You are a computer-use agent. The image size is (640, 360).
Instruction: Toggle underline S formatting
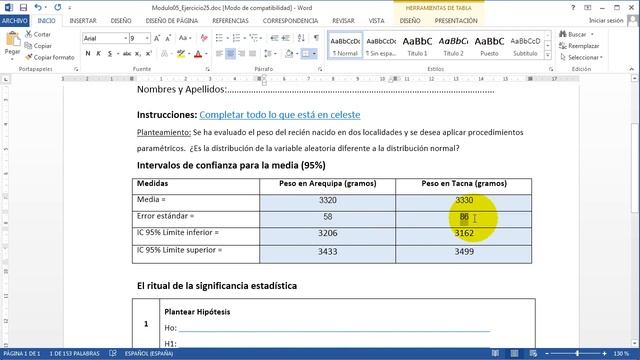coord(109,53)
